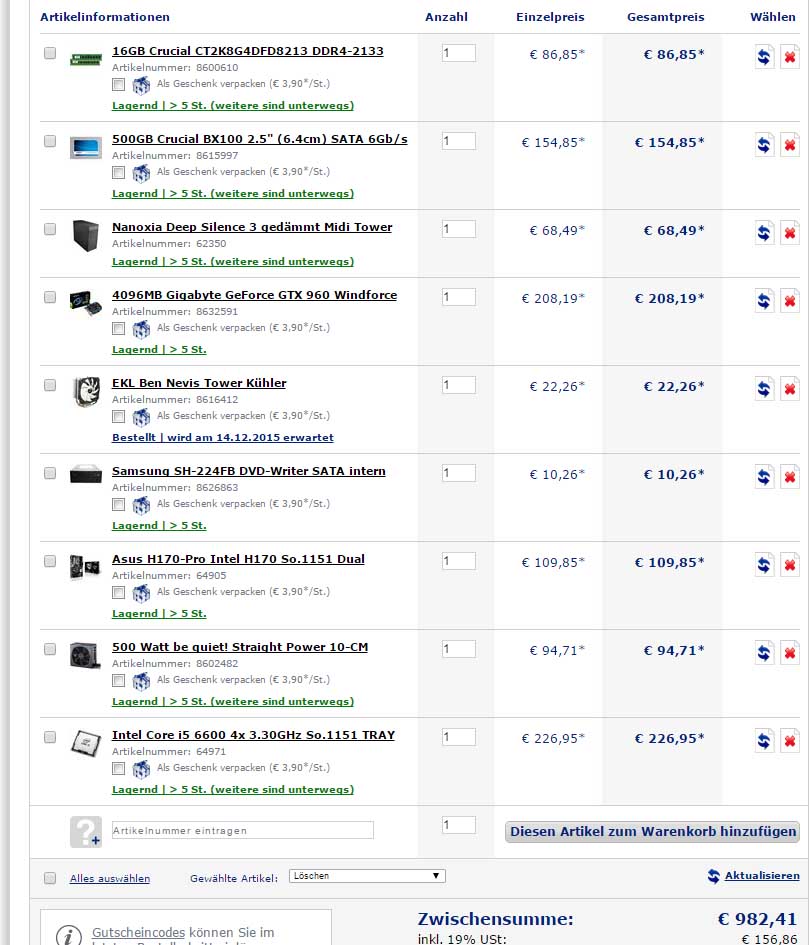This screenshot has height=945, width=810.
Task: Open 16GB Crucial CT2K8G4DFD8213 product link
Action: click(x=248, y=51)
